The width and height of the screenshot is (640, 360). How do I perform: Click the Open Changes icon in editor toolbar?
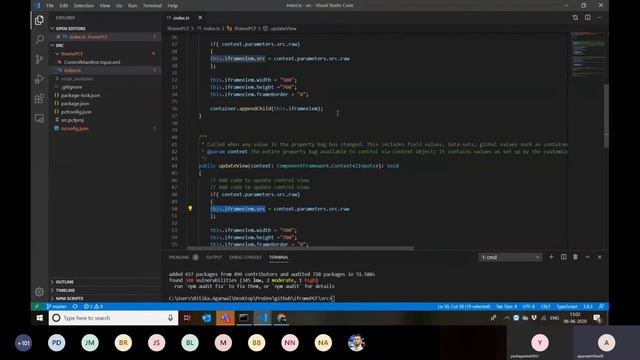575,18
